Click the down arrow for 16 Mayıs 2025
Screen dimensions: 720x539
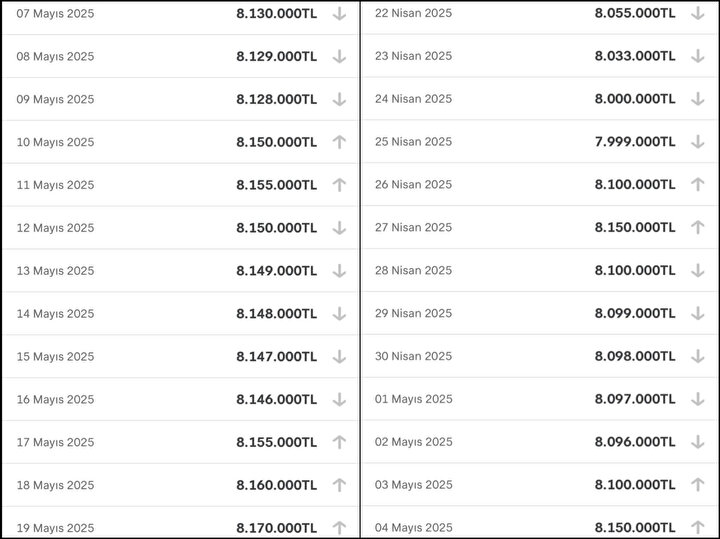click(339, 399)
